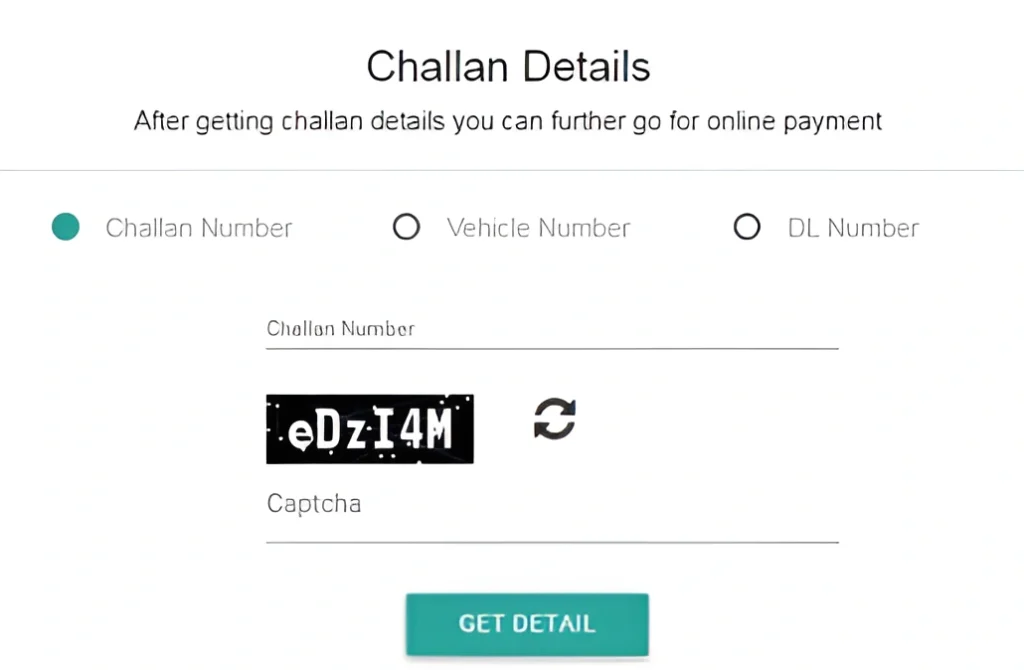Viewport: 1024px width, 670px height.
Task: Select the Challan Number radio button
Action: click(x=66, y=228)
